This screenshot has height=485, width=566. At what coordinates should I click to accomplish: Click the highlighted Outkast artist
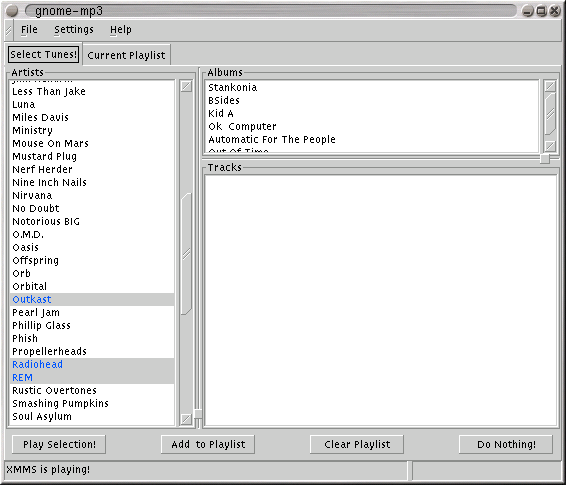pyautogui.click(x=92, y=300)
